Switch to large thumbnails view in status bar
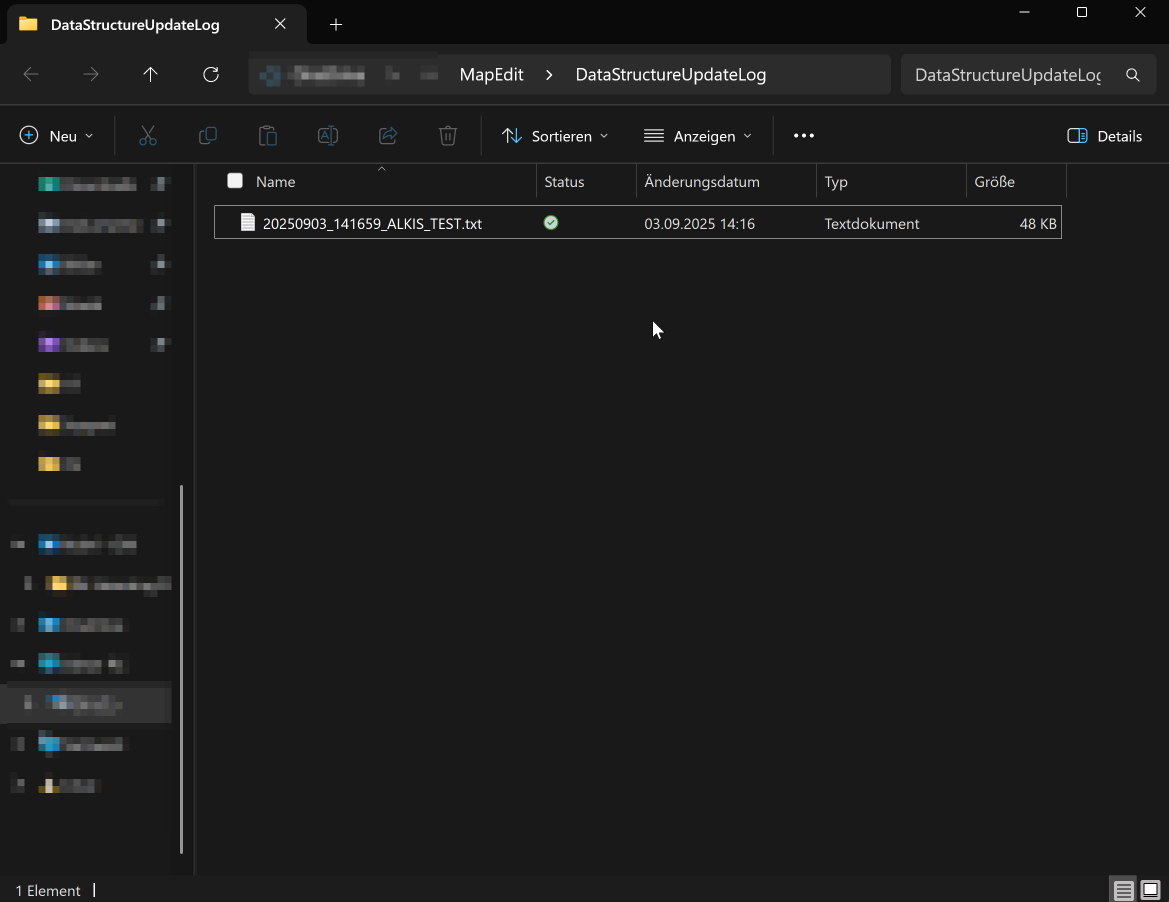This screenshot has height=902, width=1169. click(1150, 890)
